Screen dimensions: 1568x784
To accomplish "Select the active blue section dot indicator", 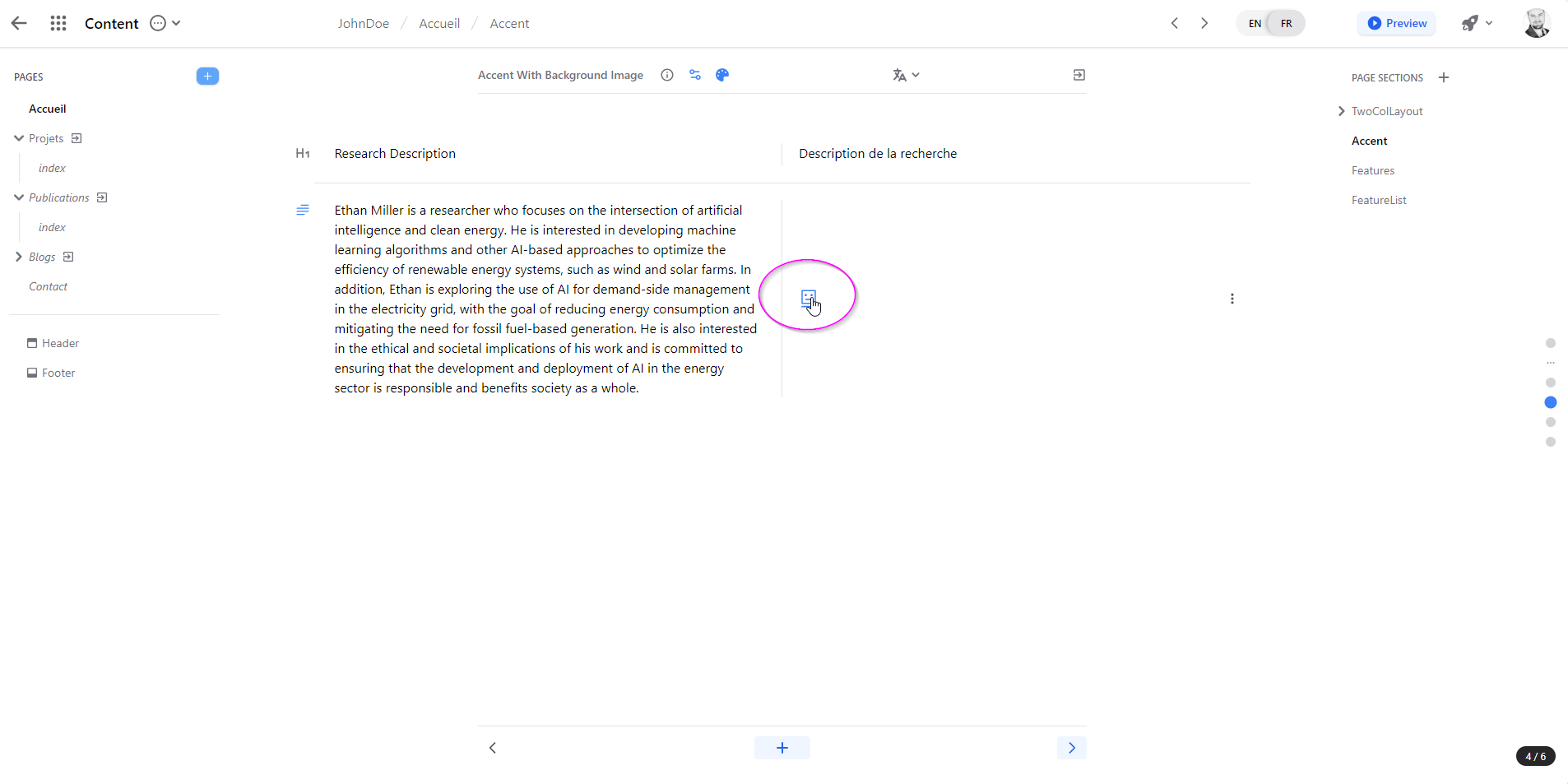I will (x=1550, y=402).
